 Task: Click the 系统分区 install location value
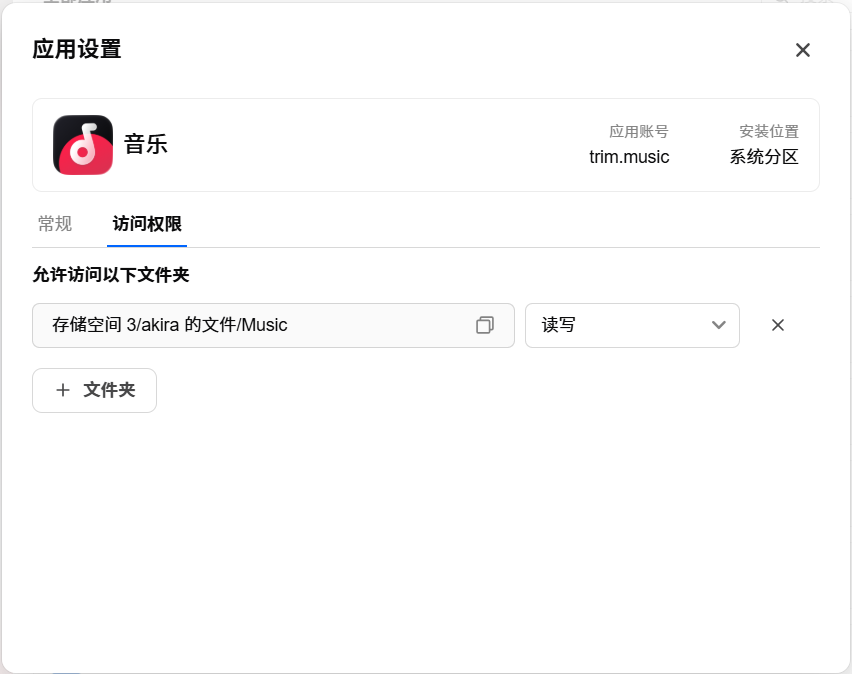coord(763,157)
